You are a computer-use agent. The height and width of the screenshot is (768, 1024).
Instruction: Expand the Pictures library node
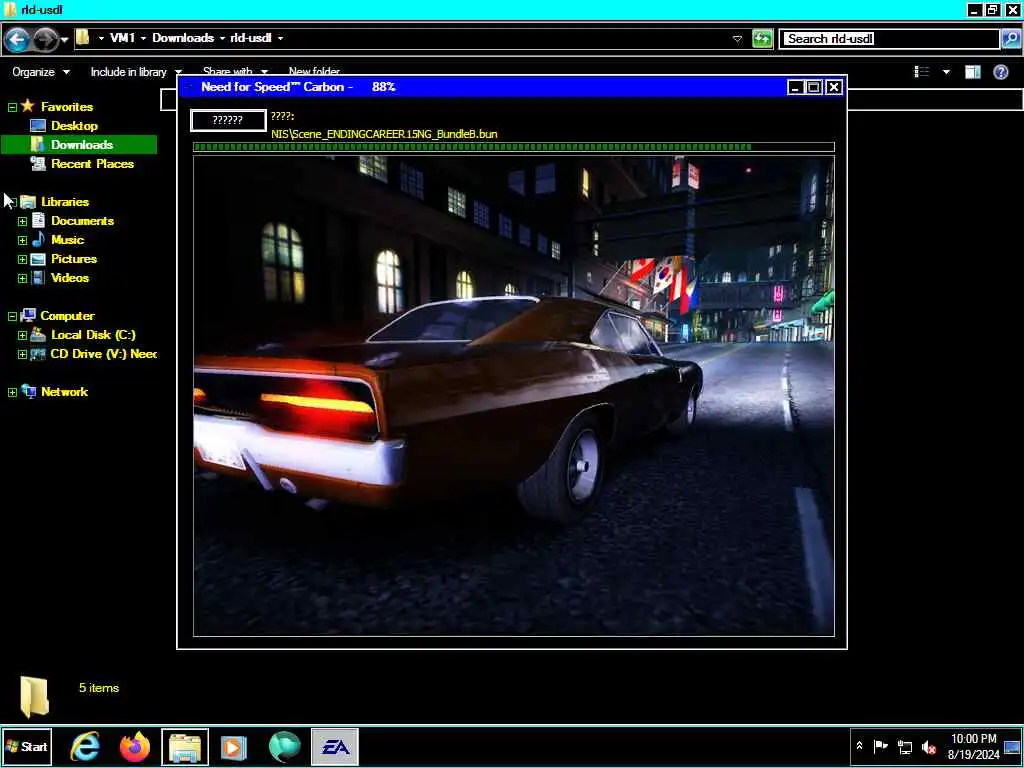coord(22,259)
